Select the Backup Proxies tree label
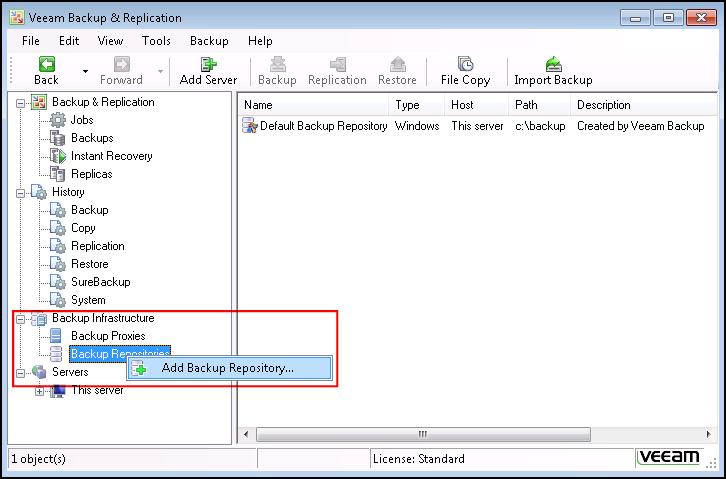This screenshot has width=726, height=479. pyautogui.click(x=108, y=336)
